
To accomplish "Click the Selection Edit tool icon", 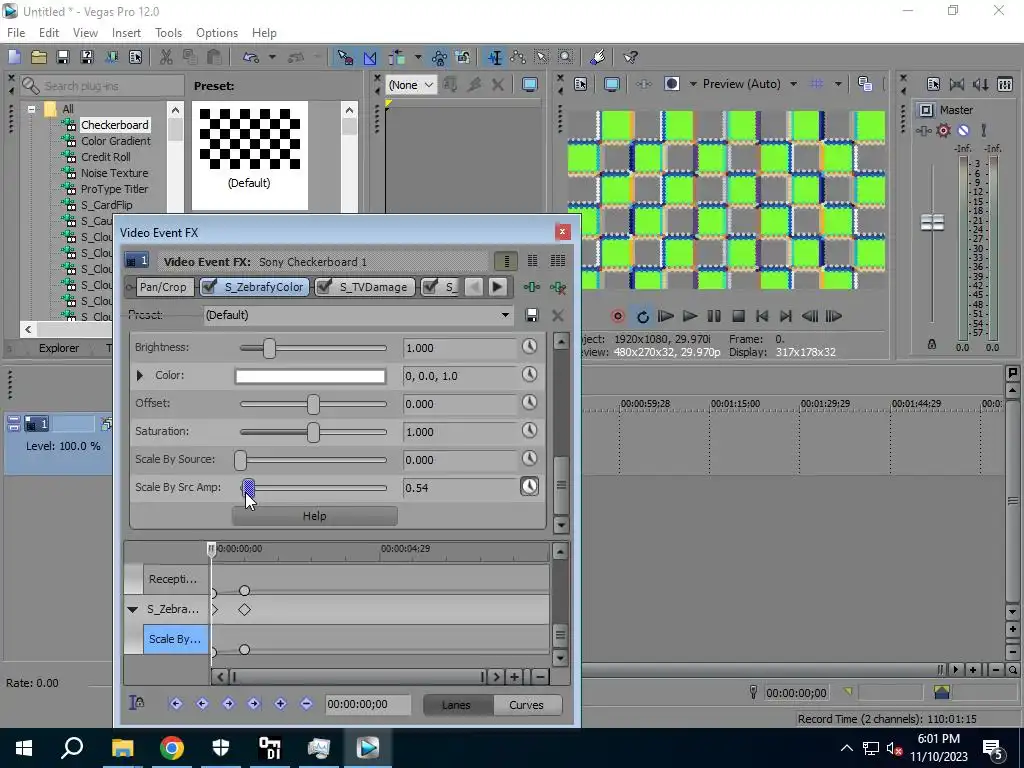I will click(x=541, y=57).
